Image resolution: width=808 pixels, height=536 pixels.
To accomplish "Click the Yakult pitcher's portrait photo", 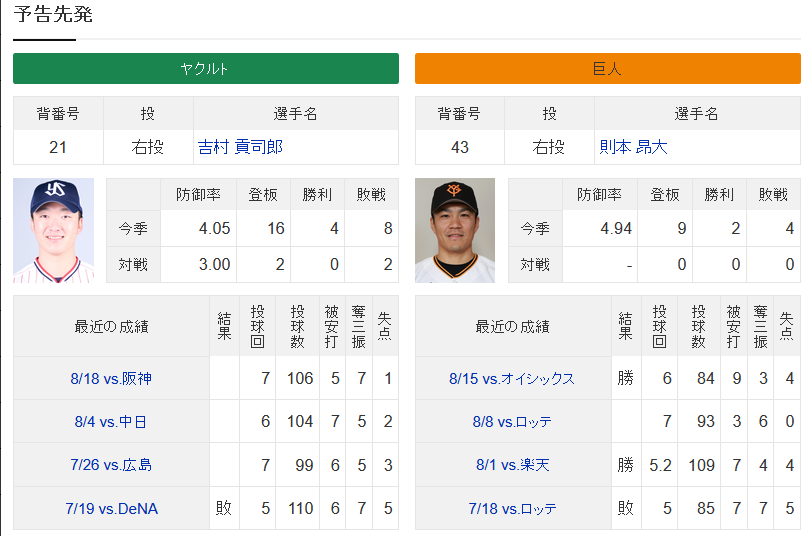I will pos(54,230).
